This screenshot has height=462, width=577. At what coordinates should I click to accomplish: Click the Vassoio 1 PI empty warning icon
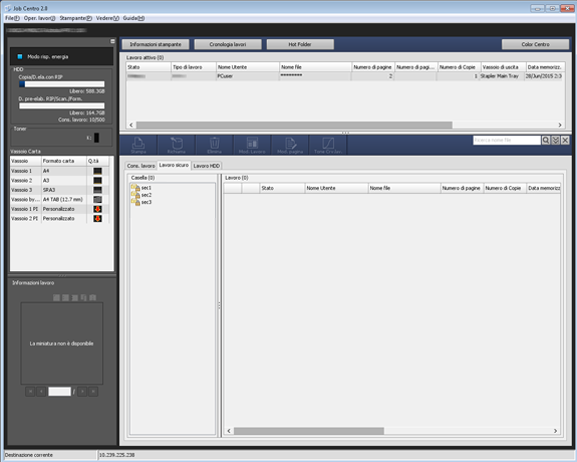(x=98, y=209)
